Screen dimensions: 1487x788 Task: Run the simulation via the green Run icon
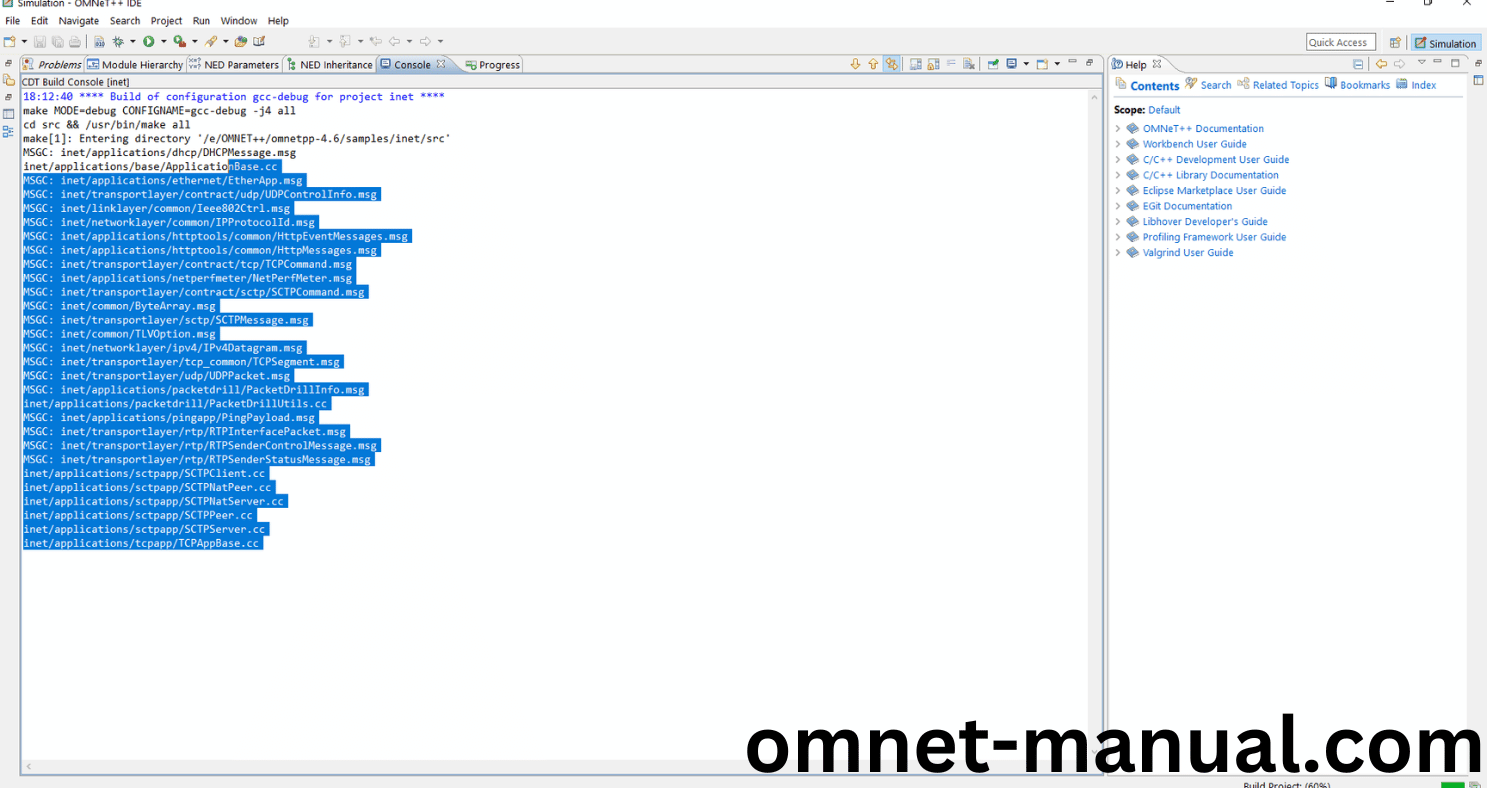(149, 40)
